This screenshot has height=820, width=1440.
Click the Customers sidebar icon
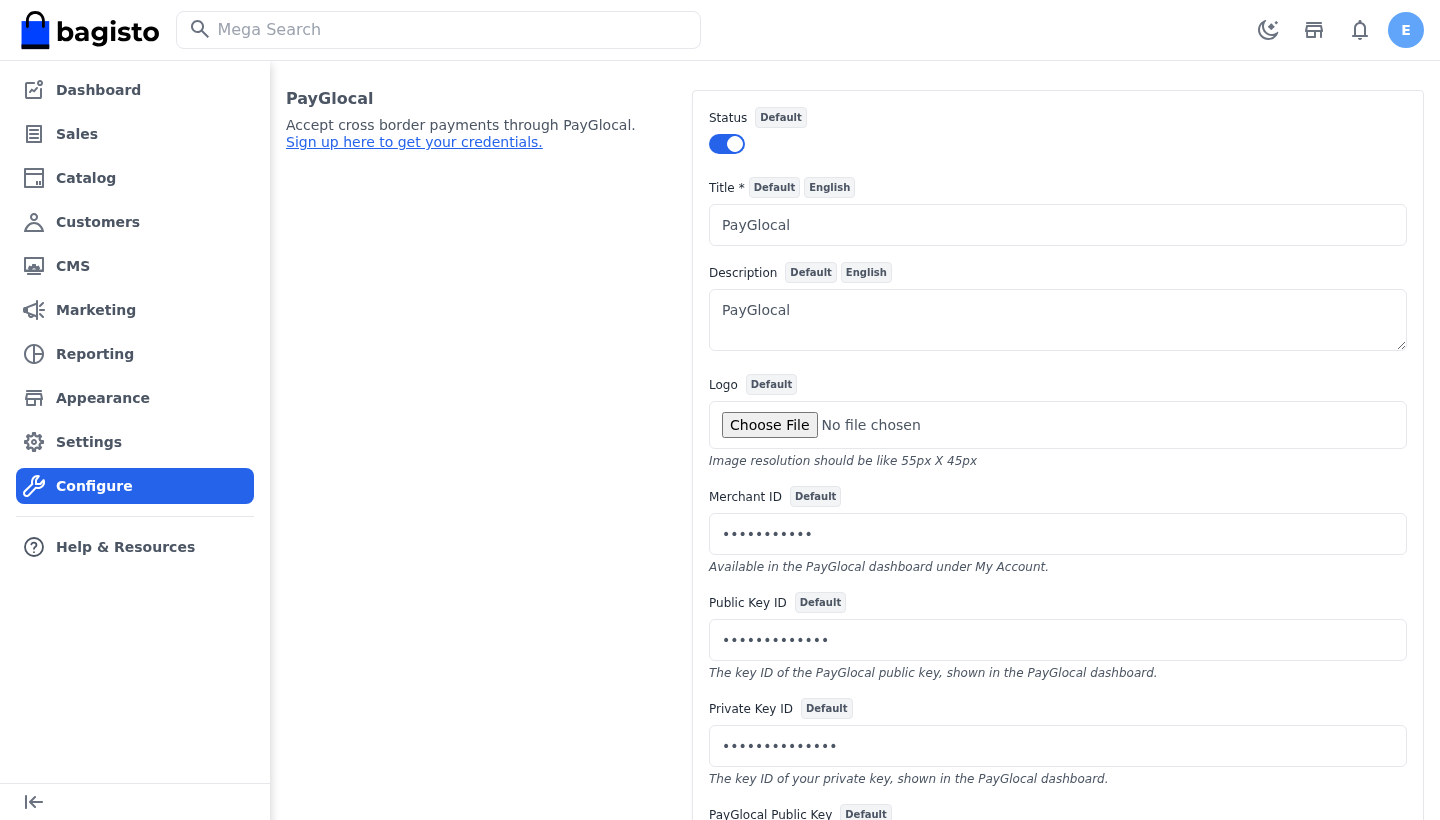(34, 222)
